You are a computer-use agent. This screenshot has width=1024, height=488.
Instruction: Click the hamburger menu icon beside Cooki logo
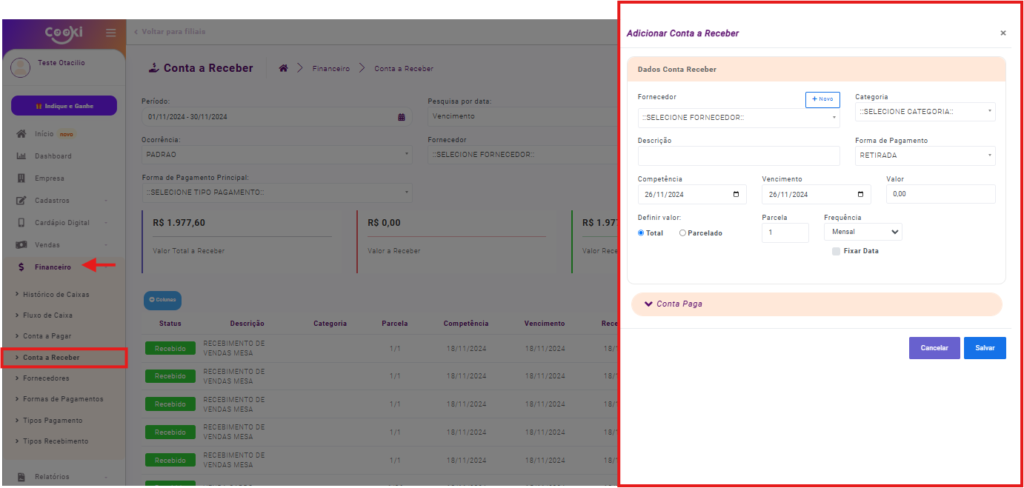111,32
